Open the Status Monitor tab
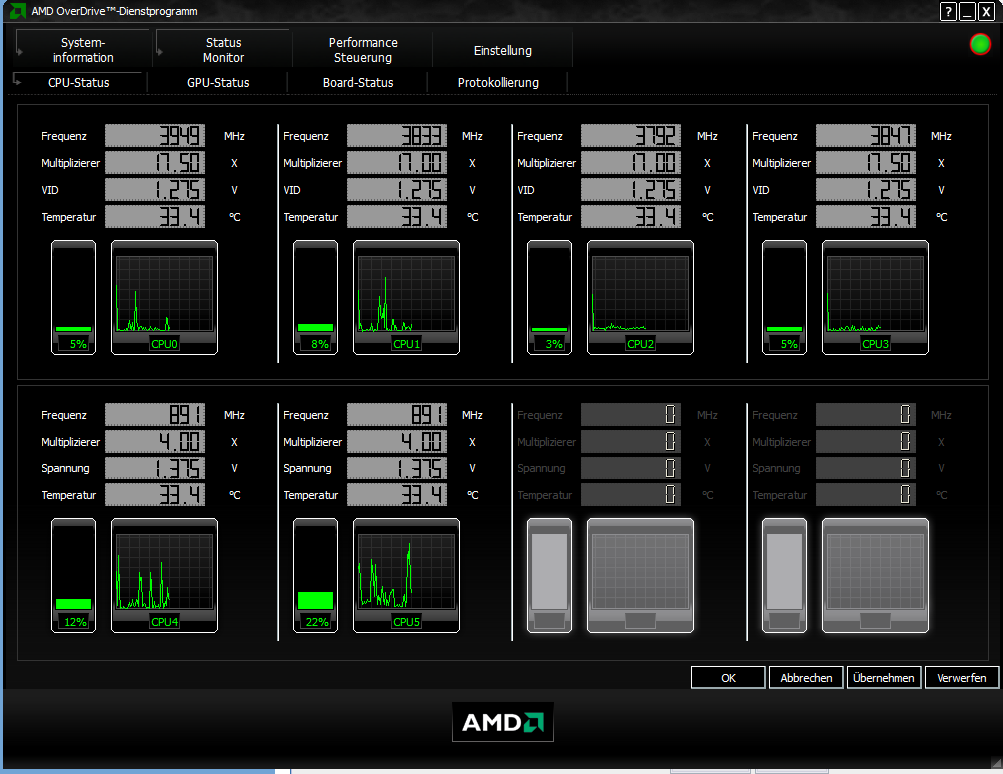This screenshot has height=774, width=1003. 223,50
